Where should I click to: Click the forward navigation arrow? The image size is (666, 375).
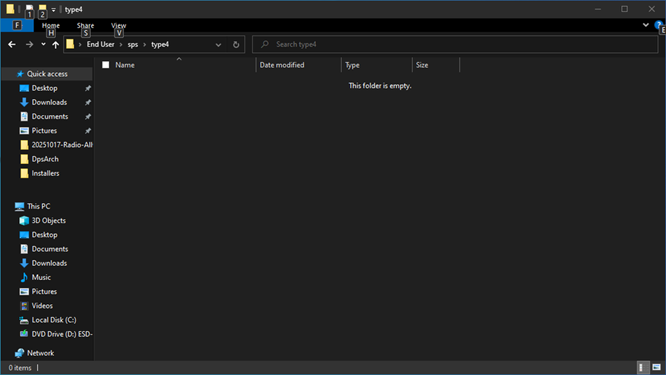(29, 44)
